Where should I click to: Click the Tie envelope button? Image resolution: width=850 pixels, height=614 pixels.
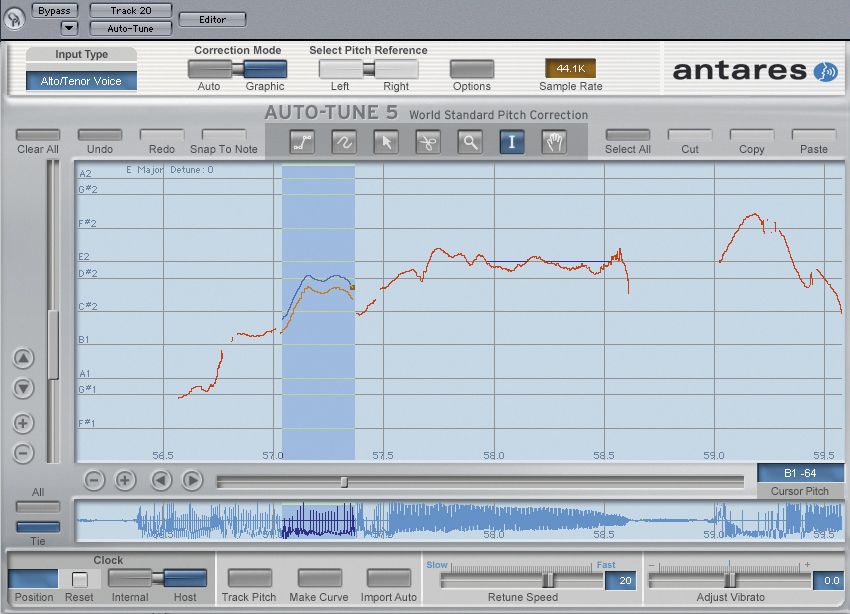click(x=38, y=527)
